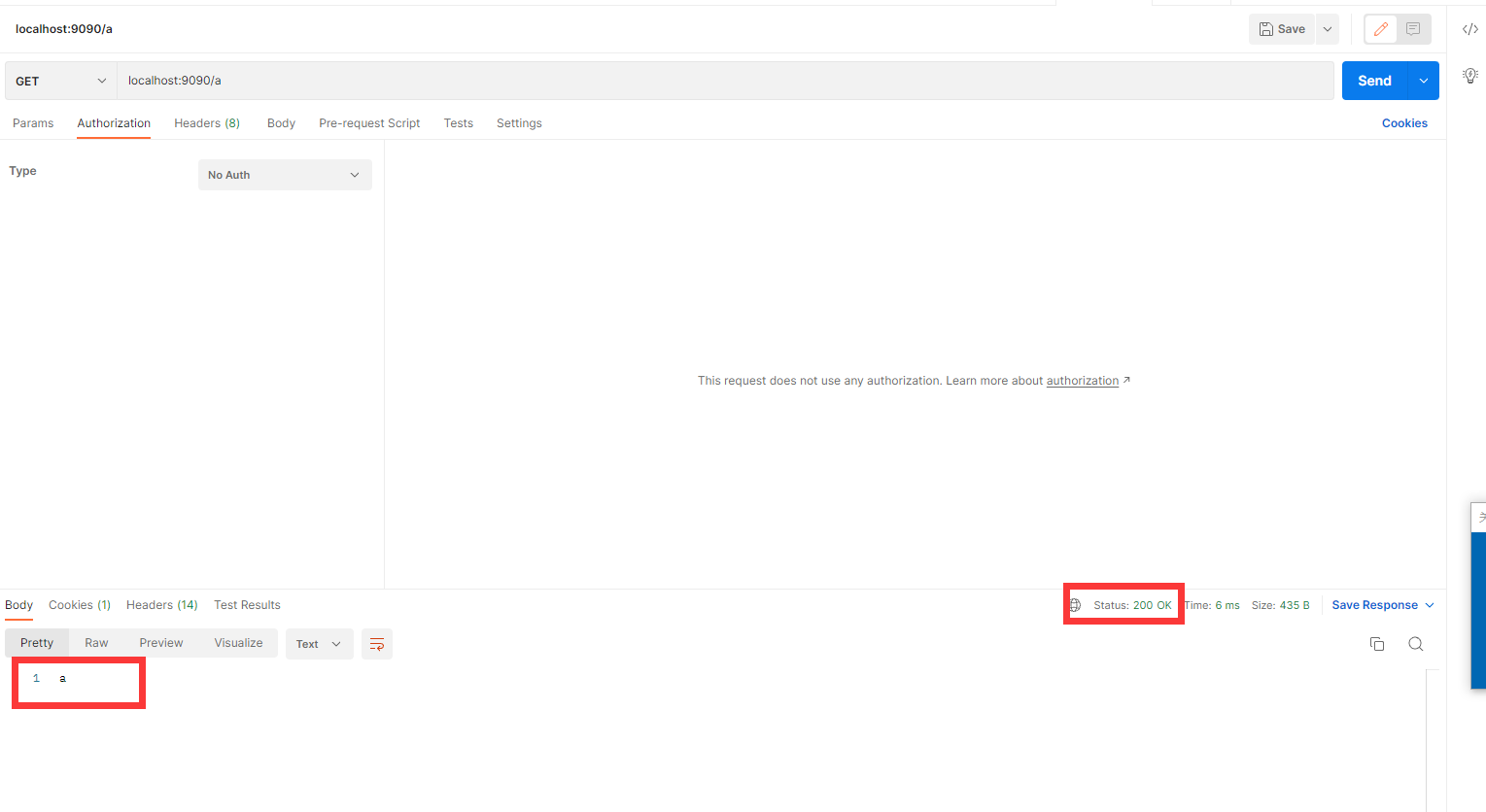Search the response with the magnifier icon
Viewport: 1486px width, 812px height.
pyautogui.click(x=1416, y=644)
